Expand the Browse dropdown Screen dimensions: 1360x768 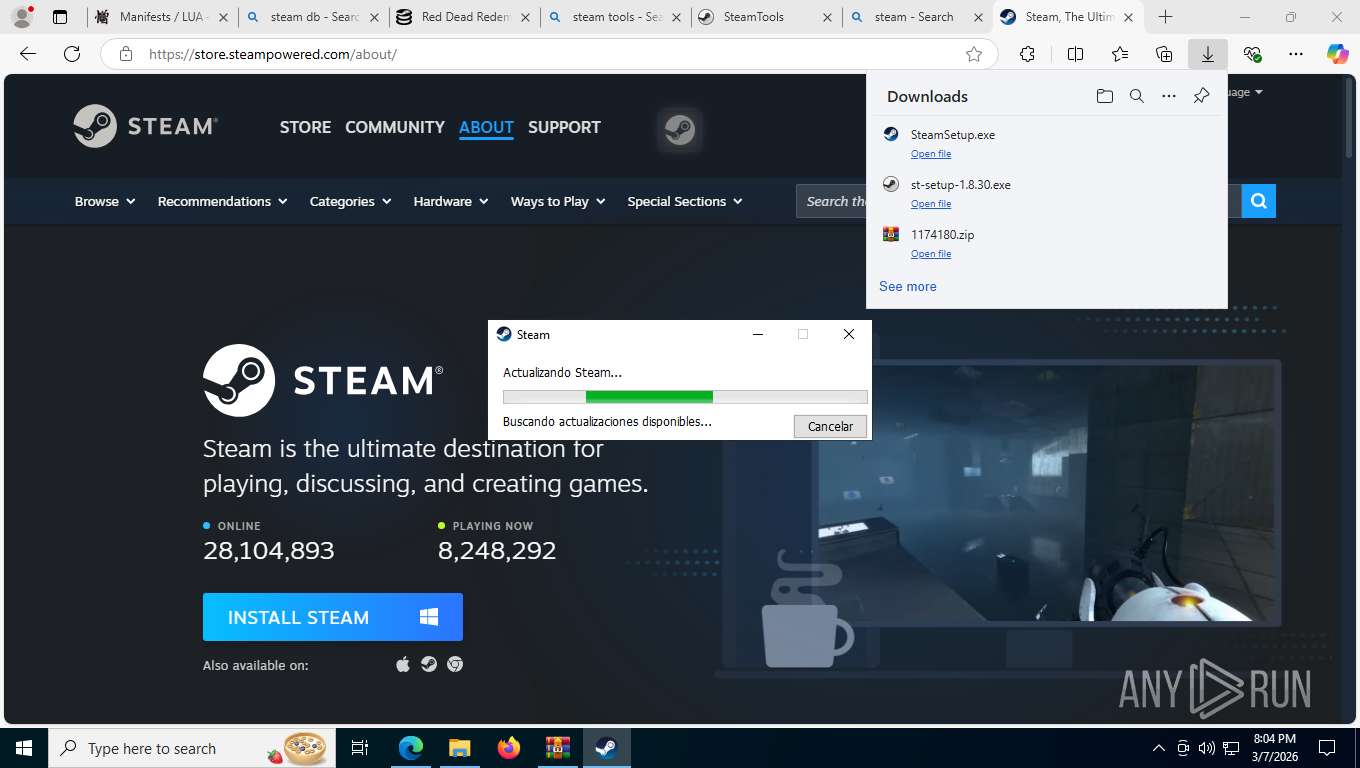tap(105, 201)
